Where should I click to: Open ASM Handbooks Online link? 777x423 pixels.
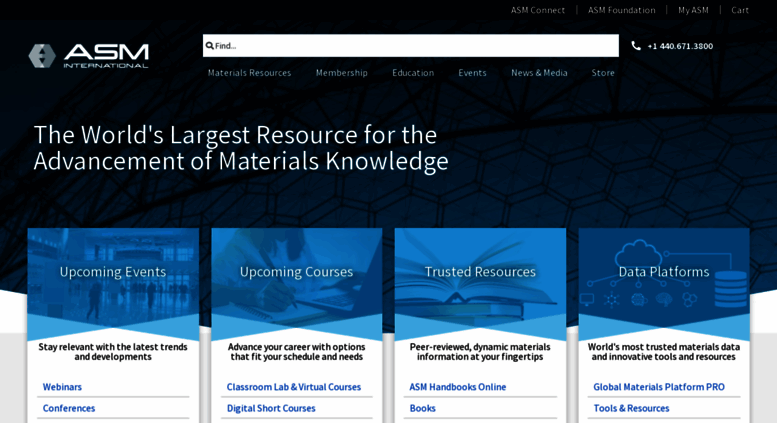[x=457, y=387]
